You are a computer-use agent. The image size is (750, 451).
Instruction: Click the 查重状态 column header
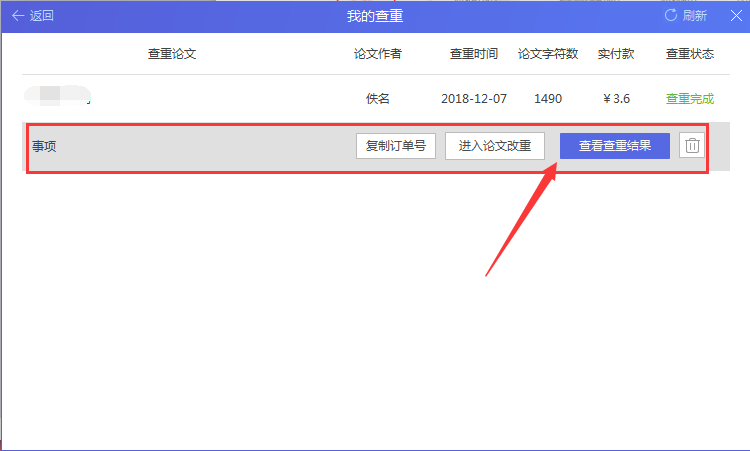click(689, 54)
